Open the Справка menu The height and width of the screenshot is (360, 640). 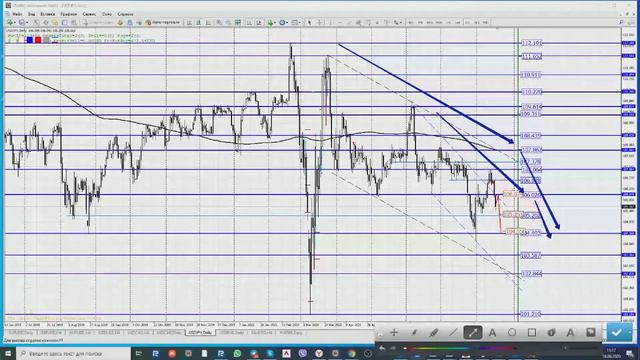coord(125,14)
